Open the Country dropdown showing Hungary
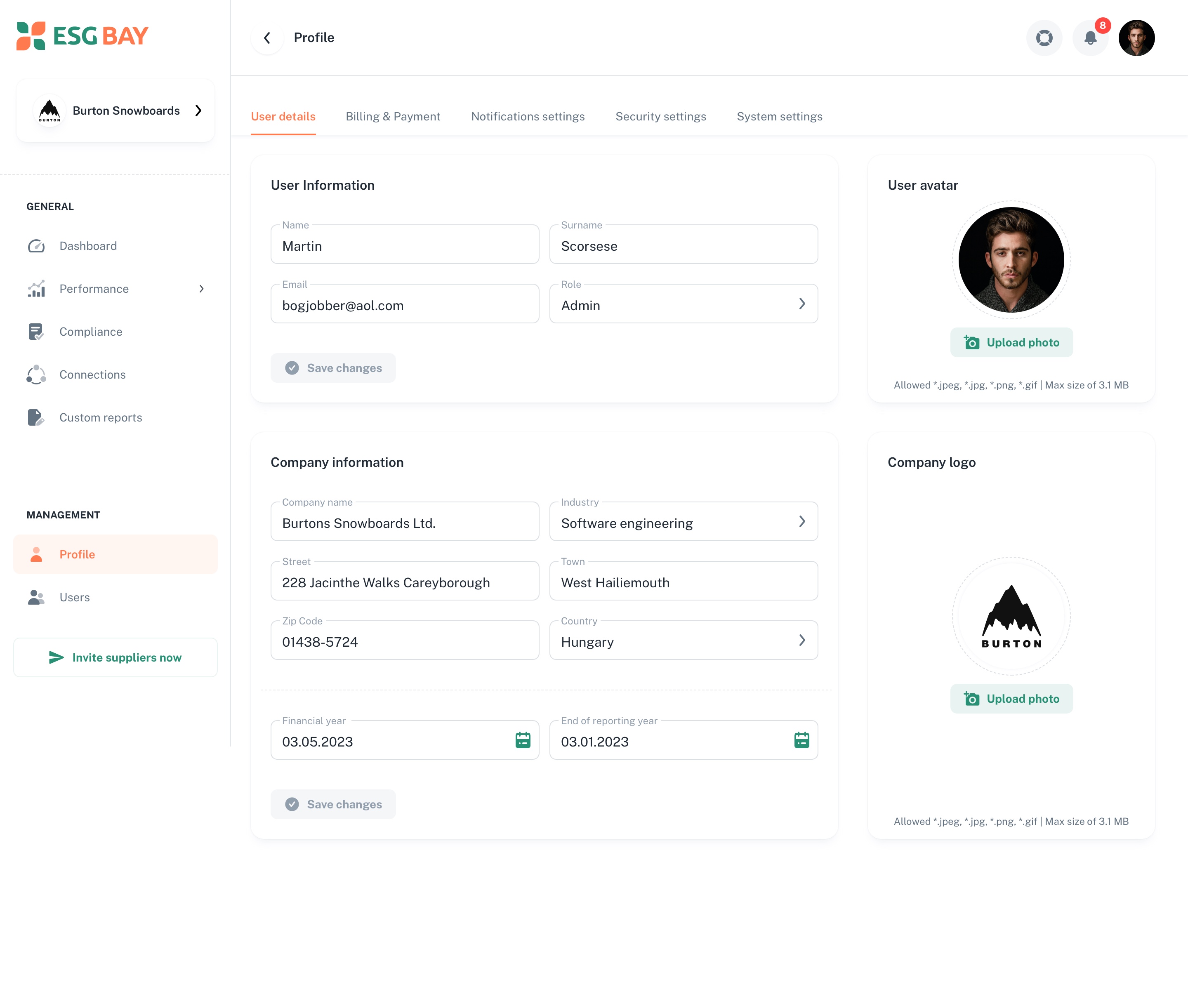 (x=684, y=641)
